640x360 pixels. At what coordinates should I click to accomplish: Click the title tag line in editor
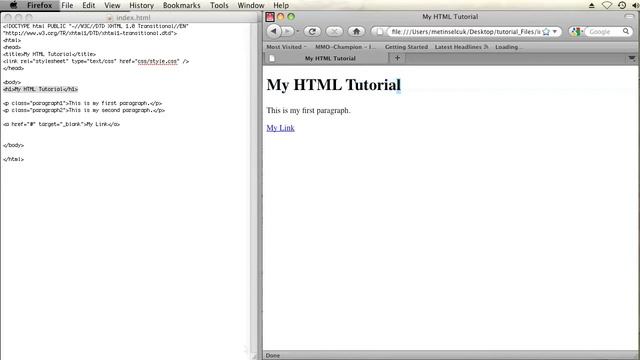pos(49,54)
